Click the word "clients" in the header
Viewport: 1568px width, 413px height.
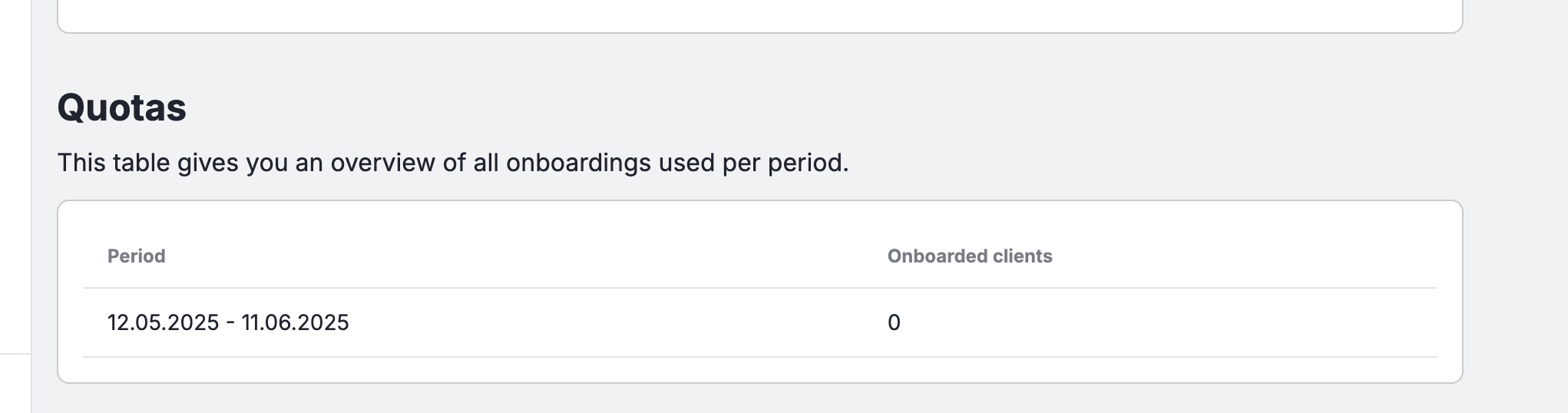click(x=1022, y=256)
